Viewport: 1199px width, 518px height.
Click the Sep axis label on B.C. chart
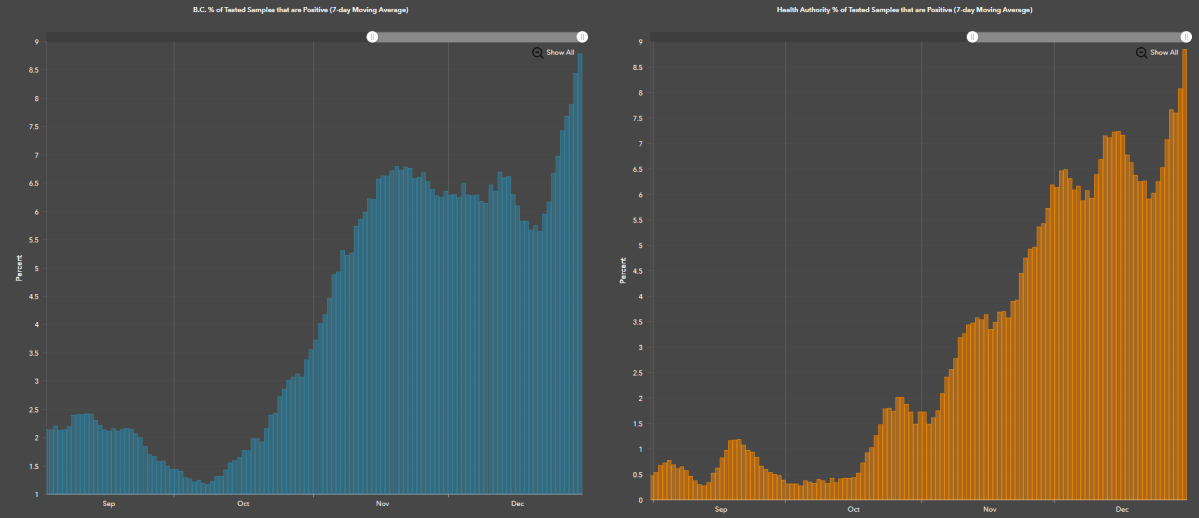(x=110, y=504)
